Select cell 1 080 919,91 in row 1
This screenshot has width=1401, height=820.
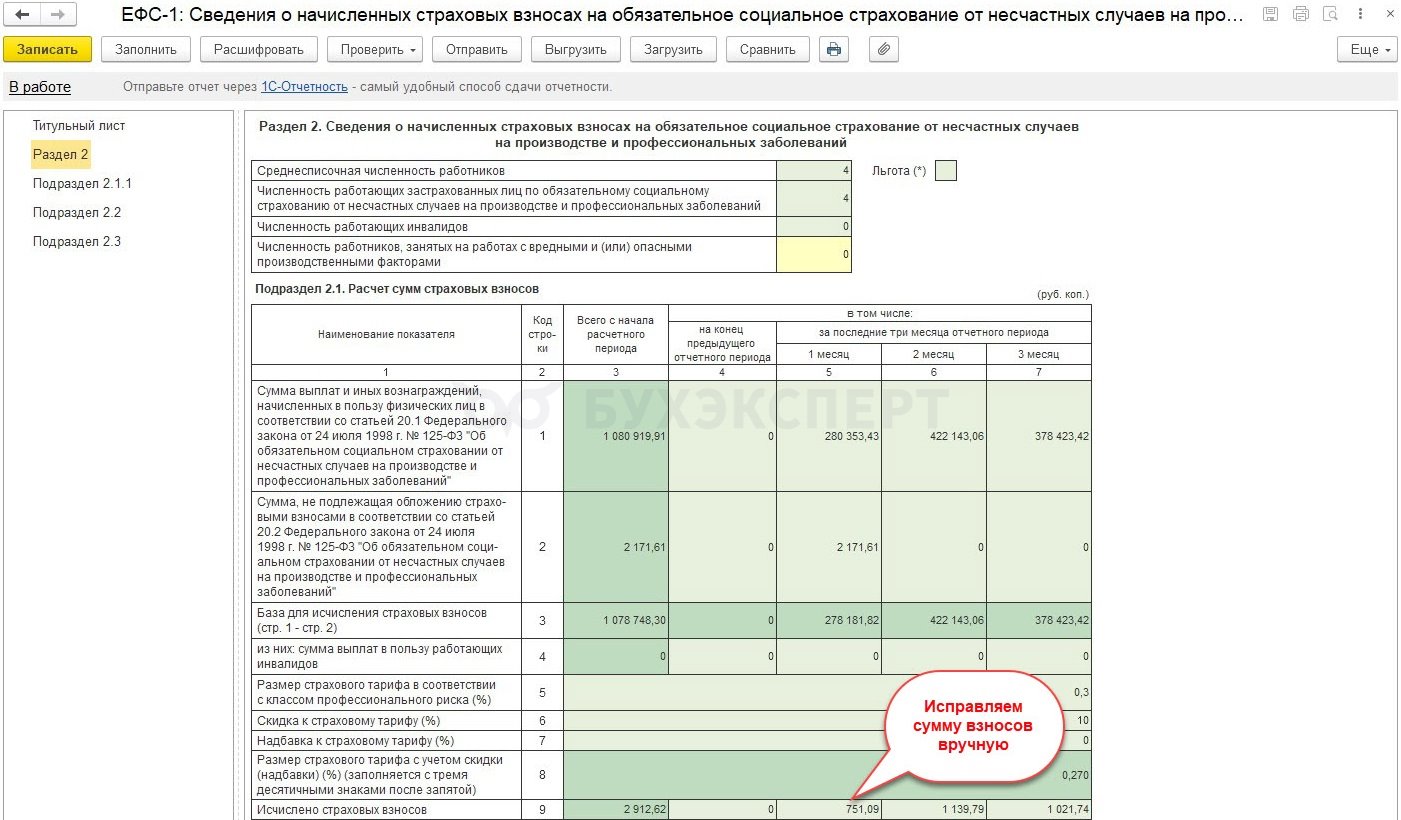pos(616,436)
